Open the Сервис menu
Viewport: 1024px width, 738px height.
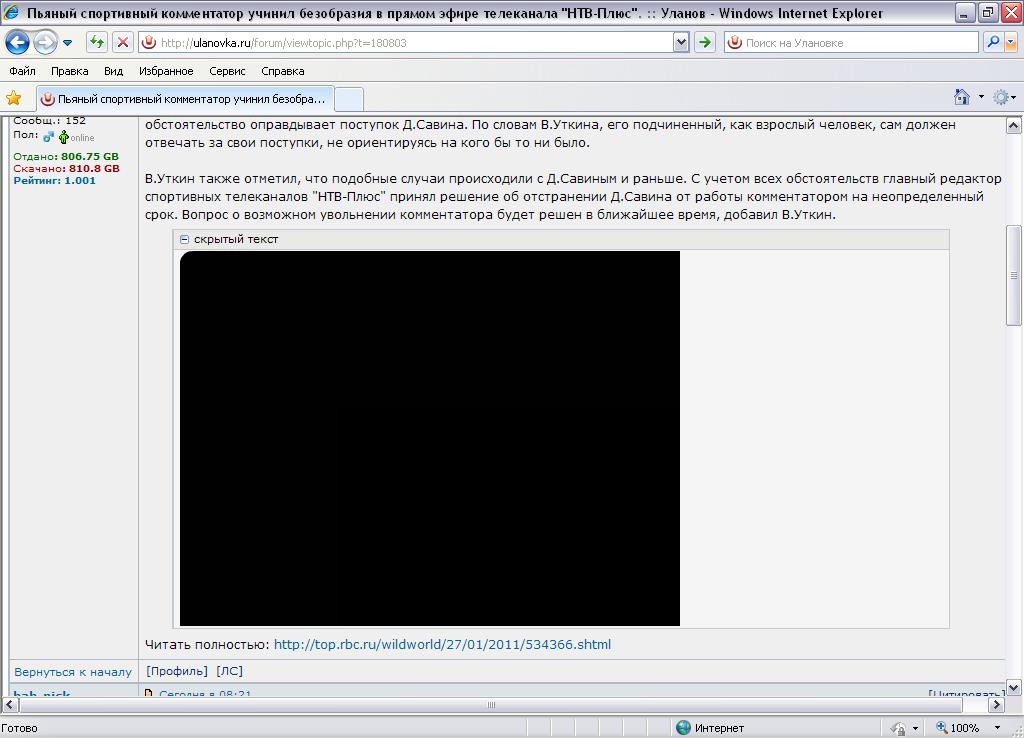tap(227, 71)
